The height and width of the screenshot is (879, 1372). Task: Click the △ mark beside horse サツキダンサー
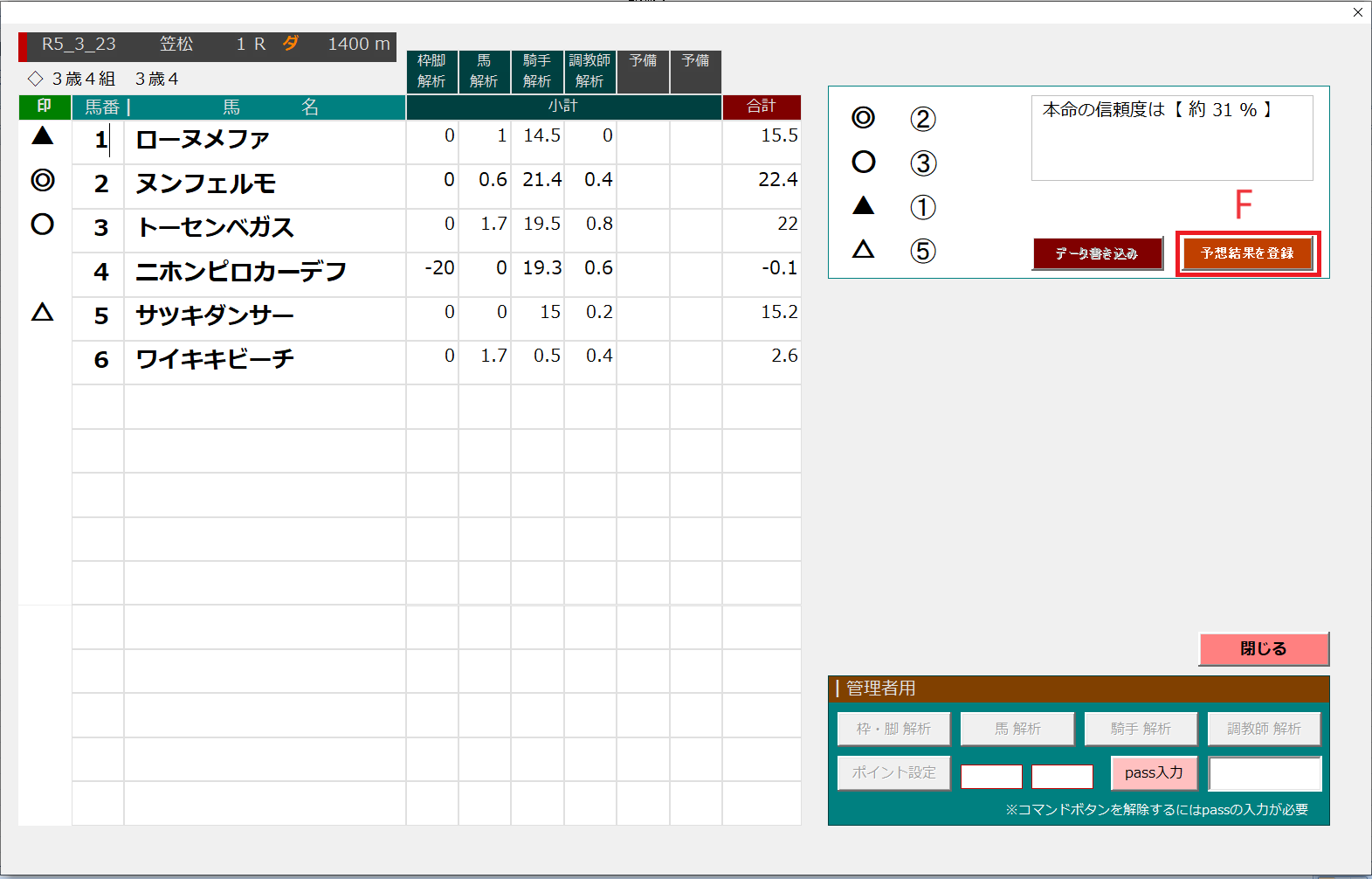coord(43,312)
